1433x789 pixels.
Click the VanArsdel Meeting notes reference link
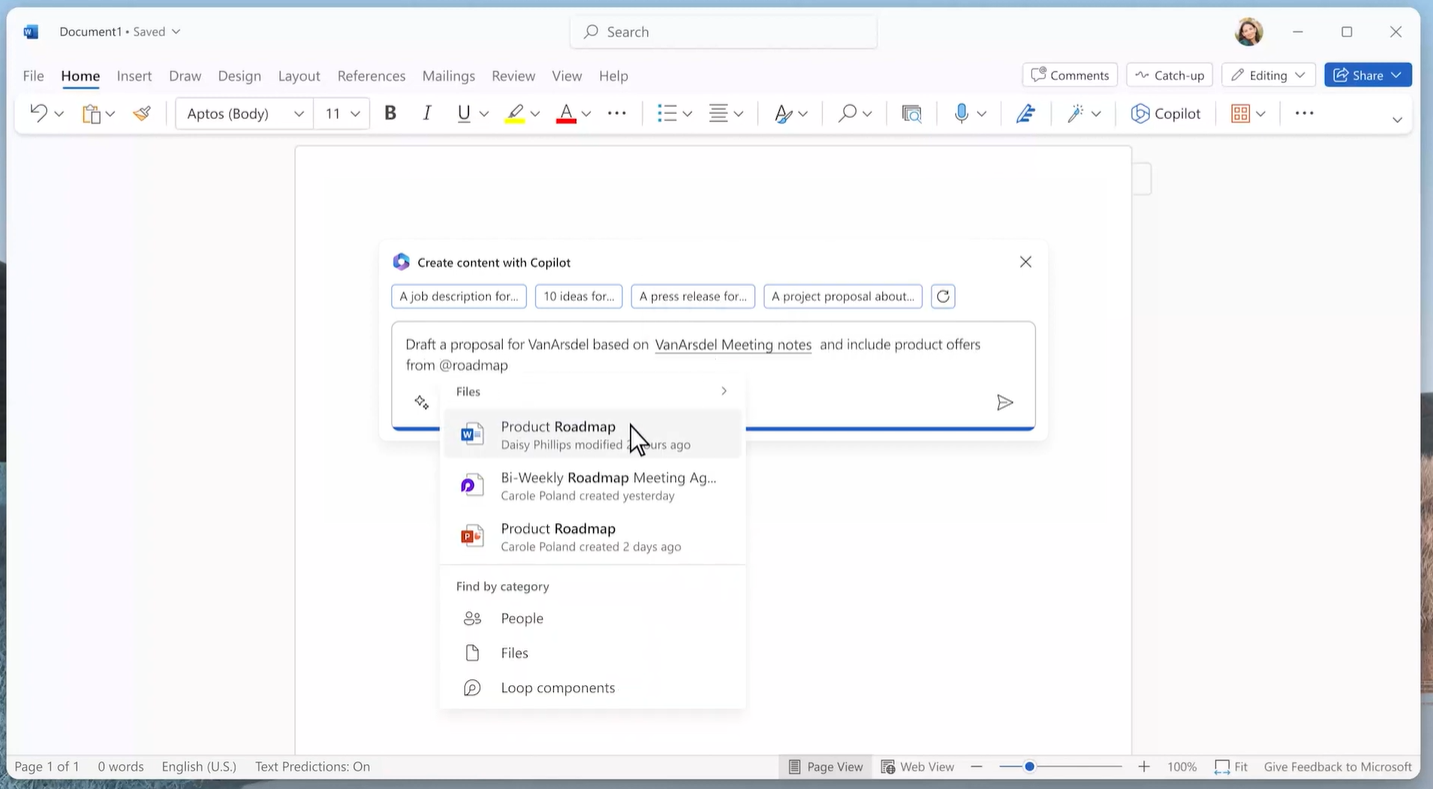[733, 345]
